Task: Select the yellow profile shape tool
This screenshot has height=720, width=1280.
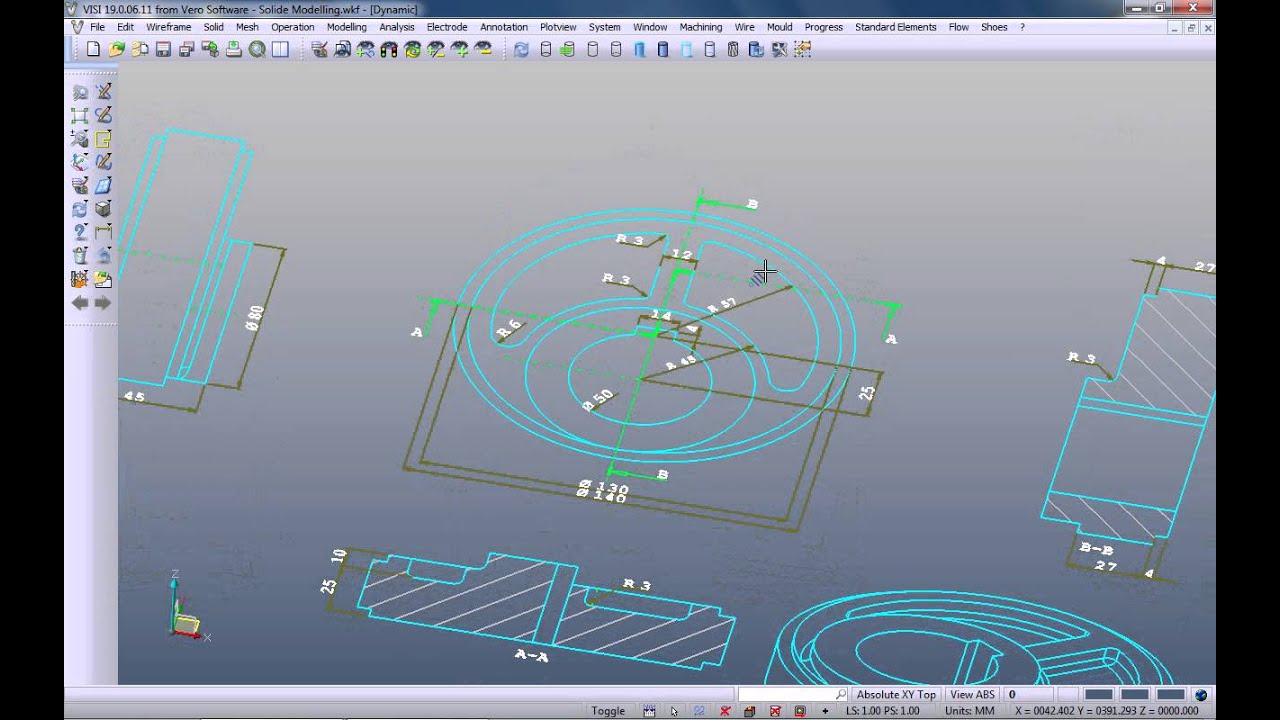Action: coord(103,138)
